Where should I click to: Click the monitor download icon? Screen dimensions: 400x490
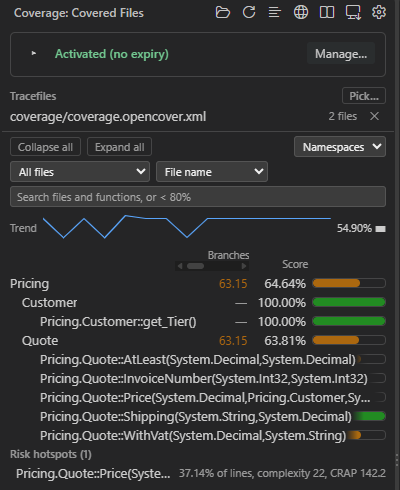click(353, 13)
